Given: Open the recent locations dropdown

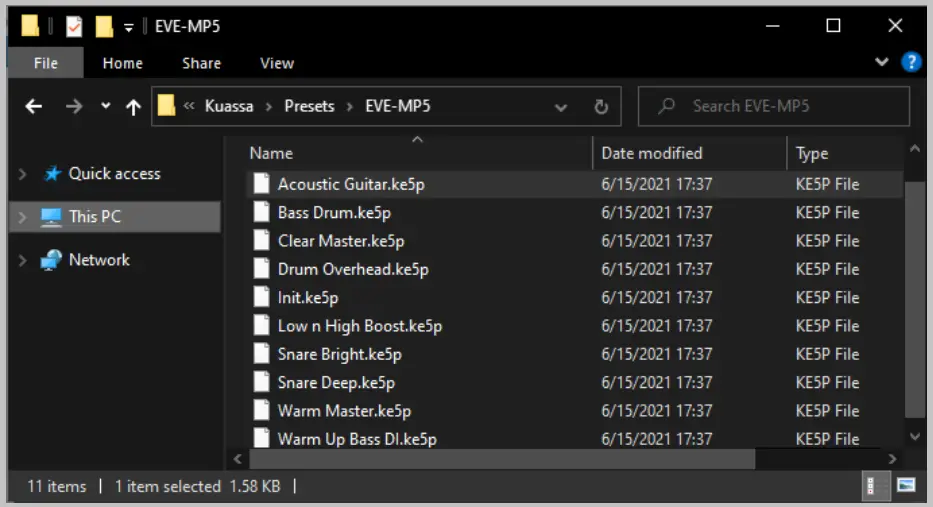Looking at the screenshot, I should pos(105,106).
